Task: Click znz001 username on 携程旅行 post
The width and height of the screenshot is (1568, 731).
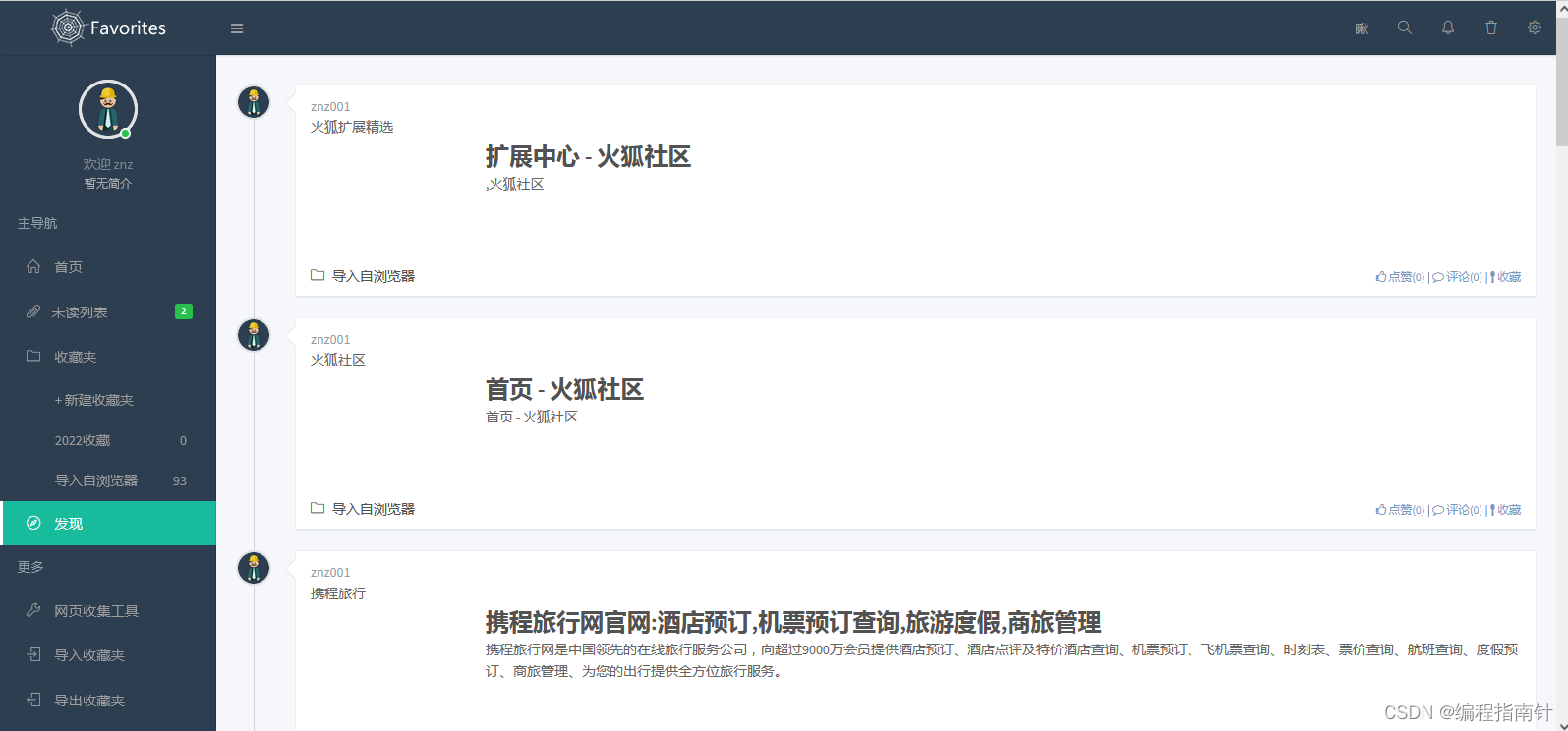Action: [330, 573]
